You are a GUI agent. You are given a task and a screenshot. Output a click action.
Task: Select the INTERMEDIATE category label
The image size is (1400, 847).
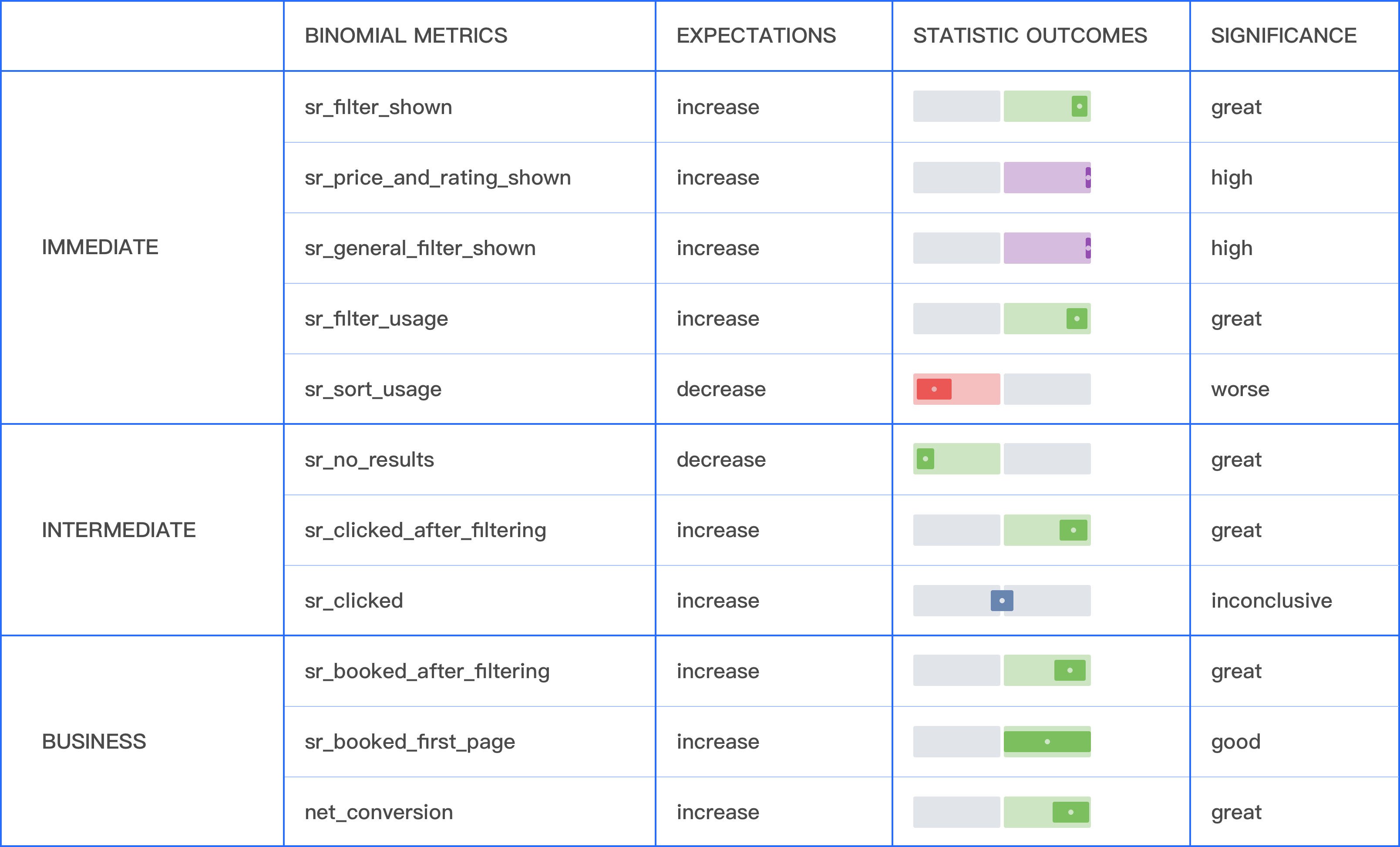119,530
